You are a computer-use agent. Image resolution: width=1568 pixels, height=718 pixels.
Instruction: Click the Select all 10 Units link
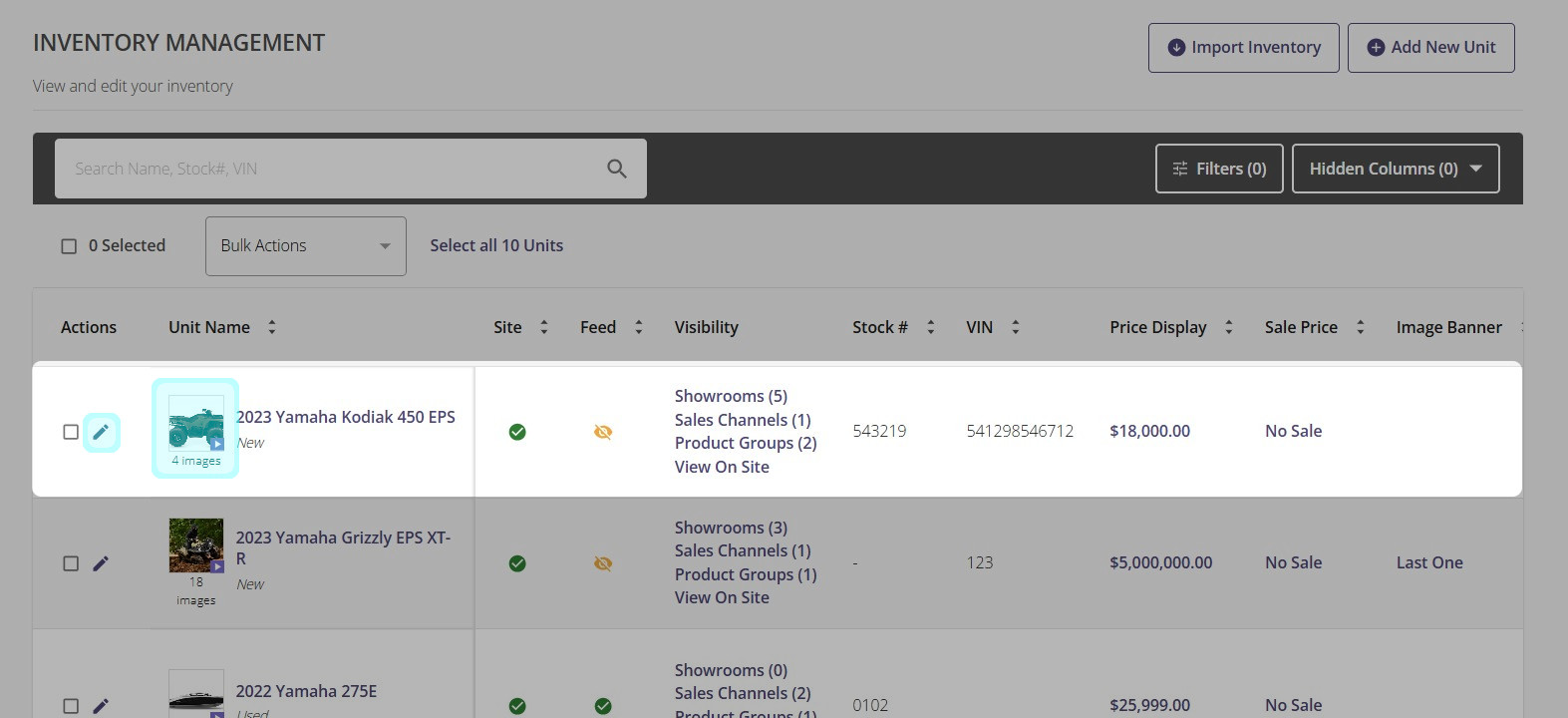click(x=496, y=245)
